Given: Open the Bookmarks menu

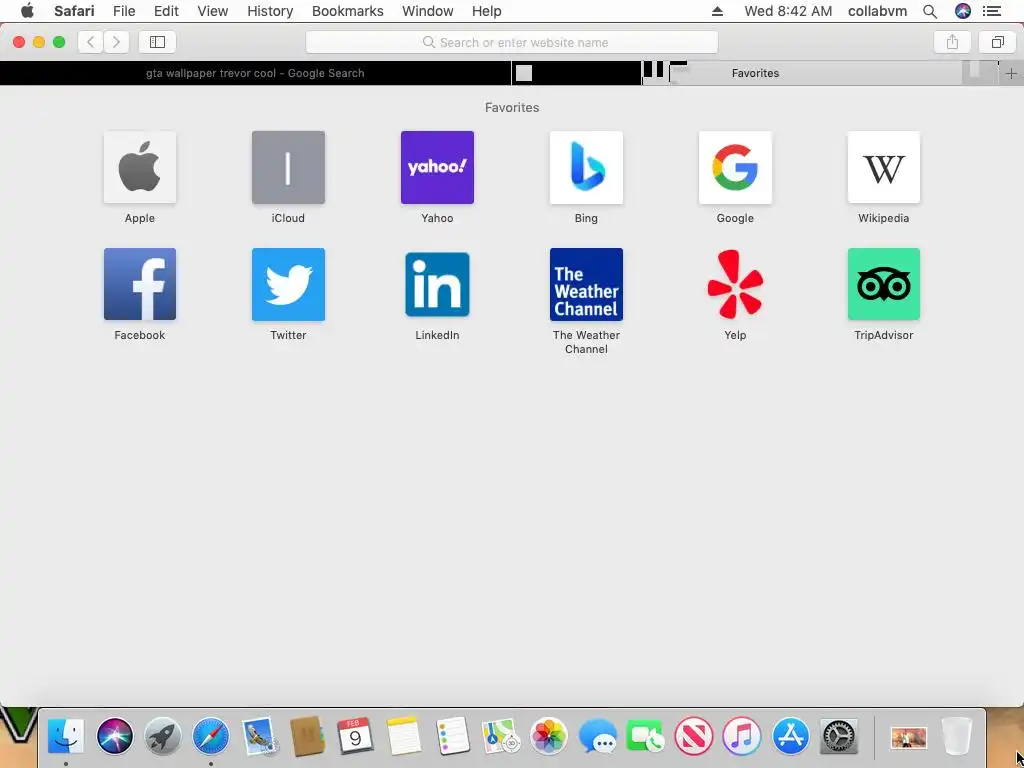Looking at the screenshot, I should tap(347, 11).
